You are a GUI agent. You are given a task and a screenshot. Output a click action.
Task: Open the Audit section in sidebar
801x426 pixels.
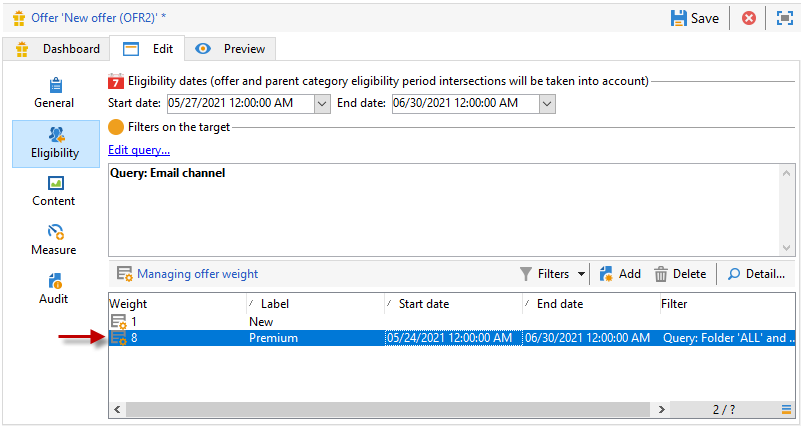54,288
